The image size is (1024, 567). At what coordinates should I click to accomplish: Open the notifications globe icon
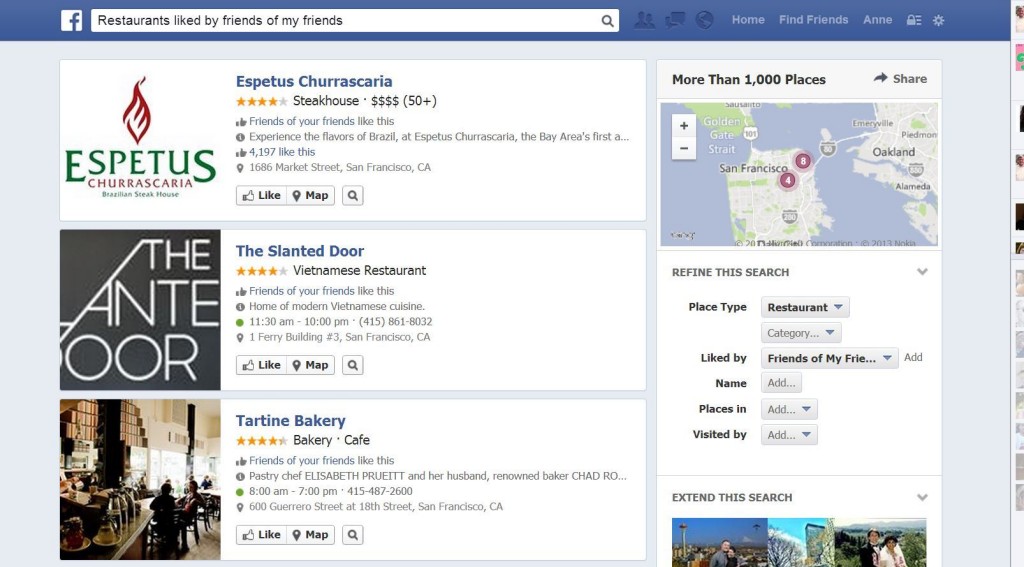point(704,20)
